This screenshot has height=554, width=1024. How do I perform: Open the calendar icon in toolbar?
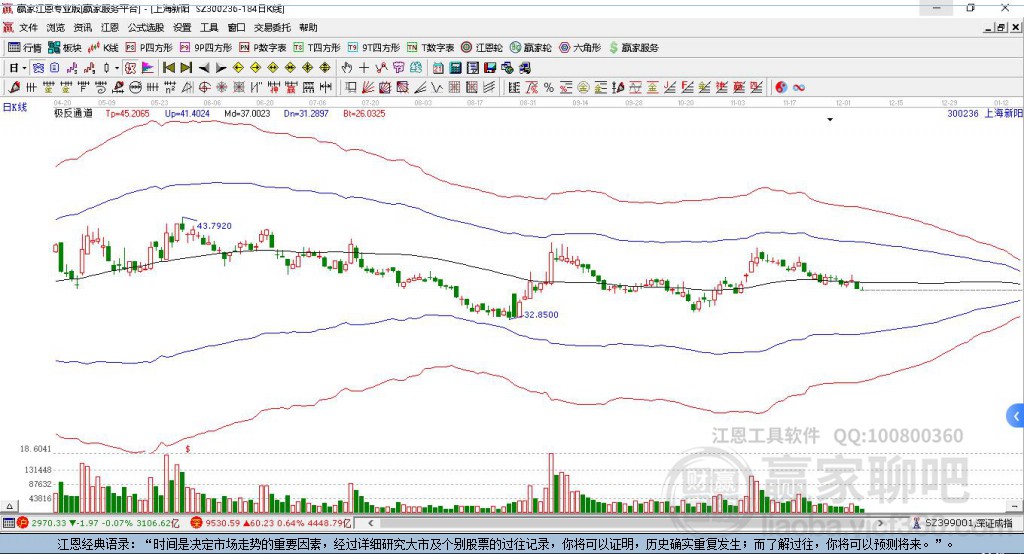438,68
